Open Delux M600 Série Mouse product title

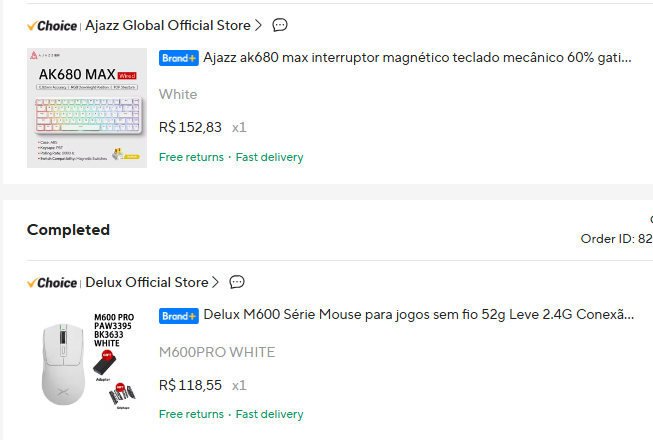tap(419, 315)
